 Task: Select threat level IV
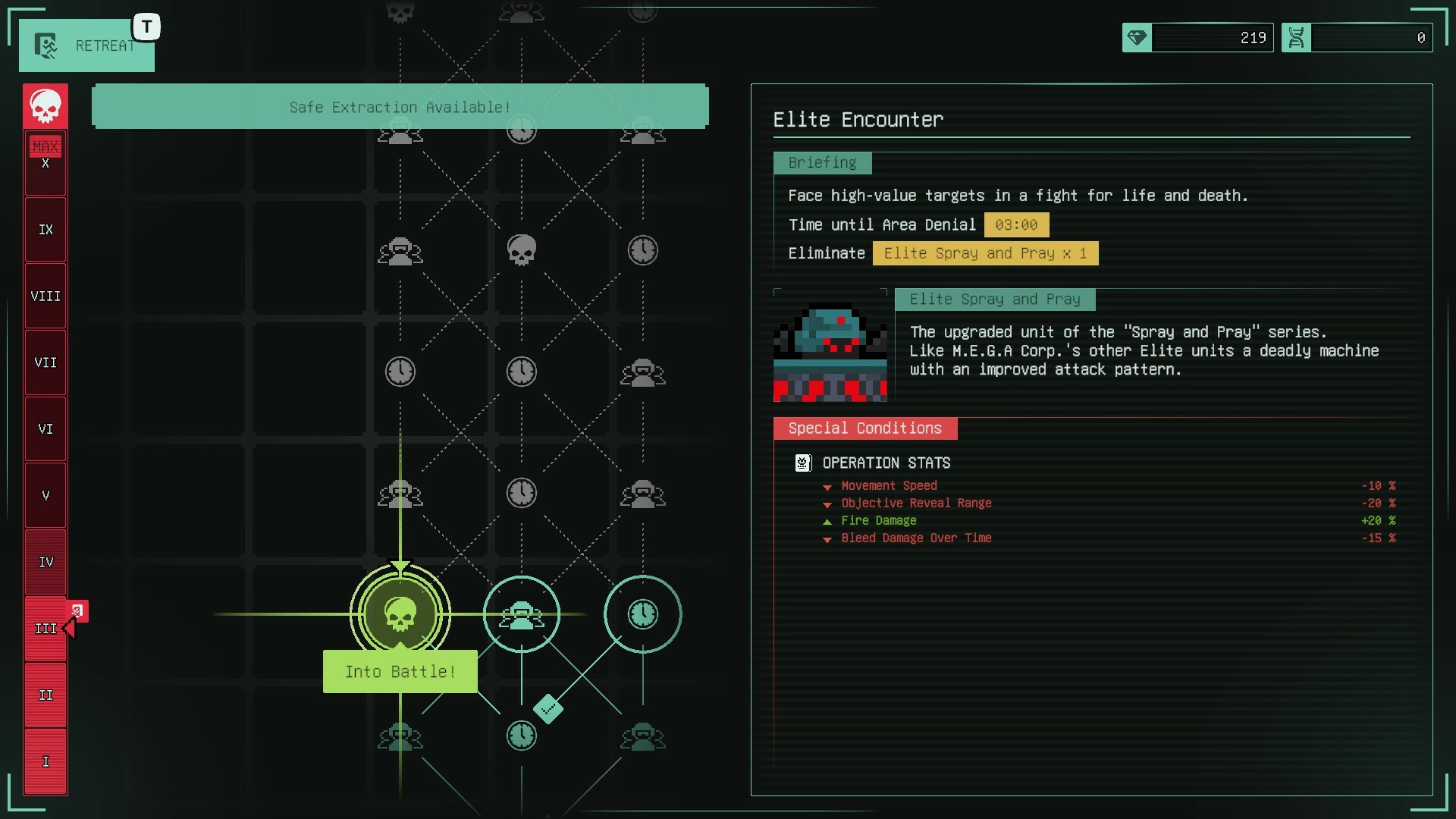click(x=45, y=562)
